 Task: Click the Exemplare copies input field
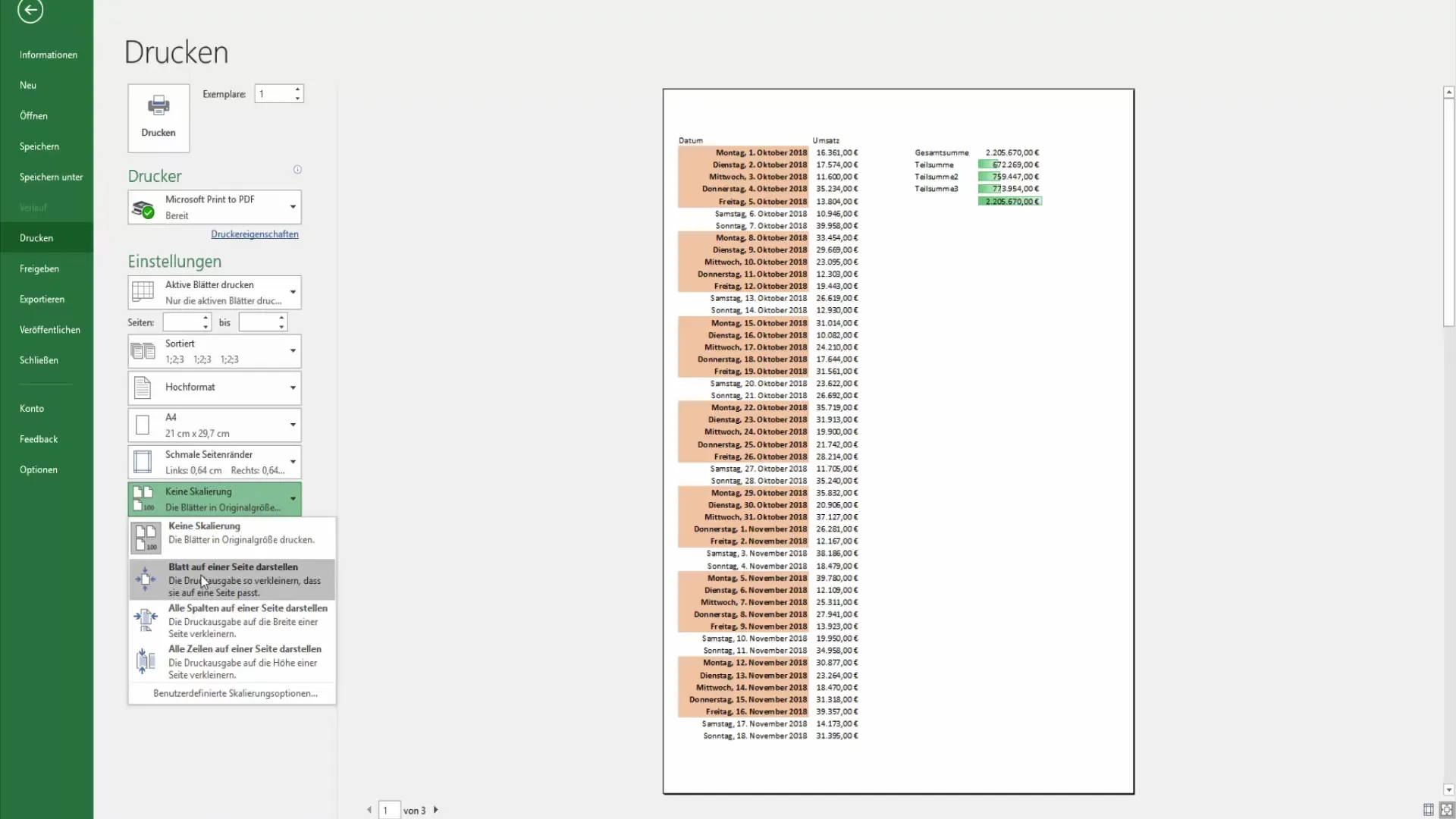(274, 94)
